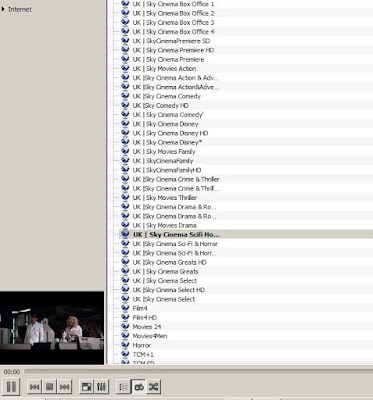Select 'UK |Sky Cinema Action & Adv..' entry
The height and width of the screenshot is (400, 373).
(176, 78)
